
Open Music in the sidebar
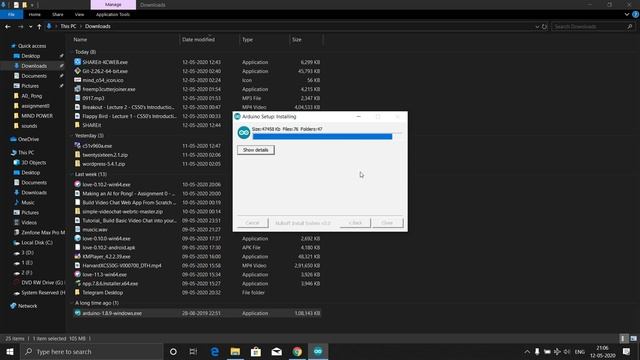28,202
